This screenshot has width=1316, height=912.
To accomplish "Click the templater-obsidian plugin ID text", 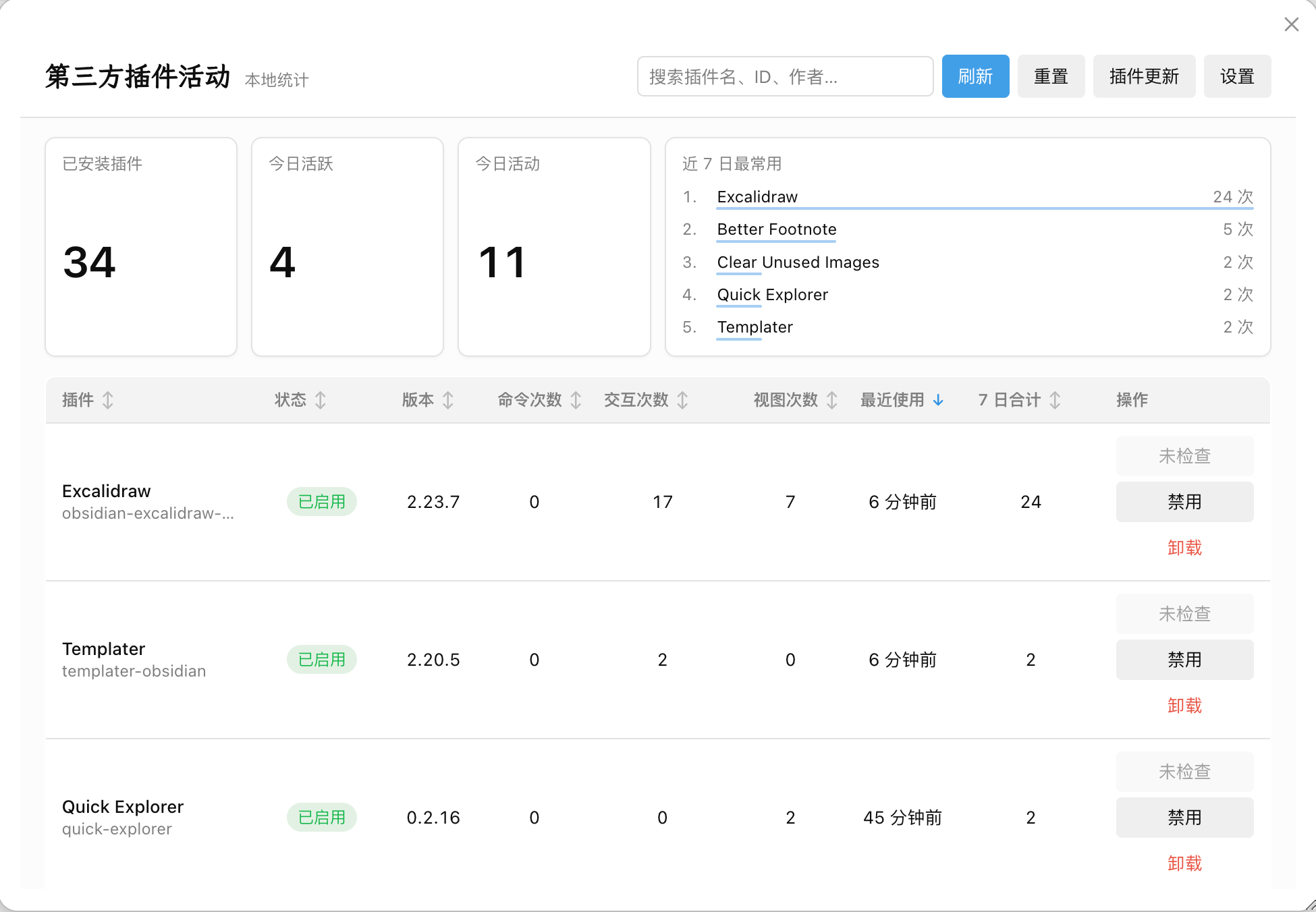I will [x=134, y=671].
